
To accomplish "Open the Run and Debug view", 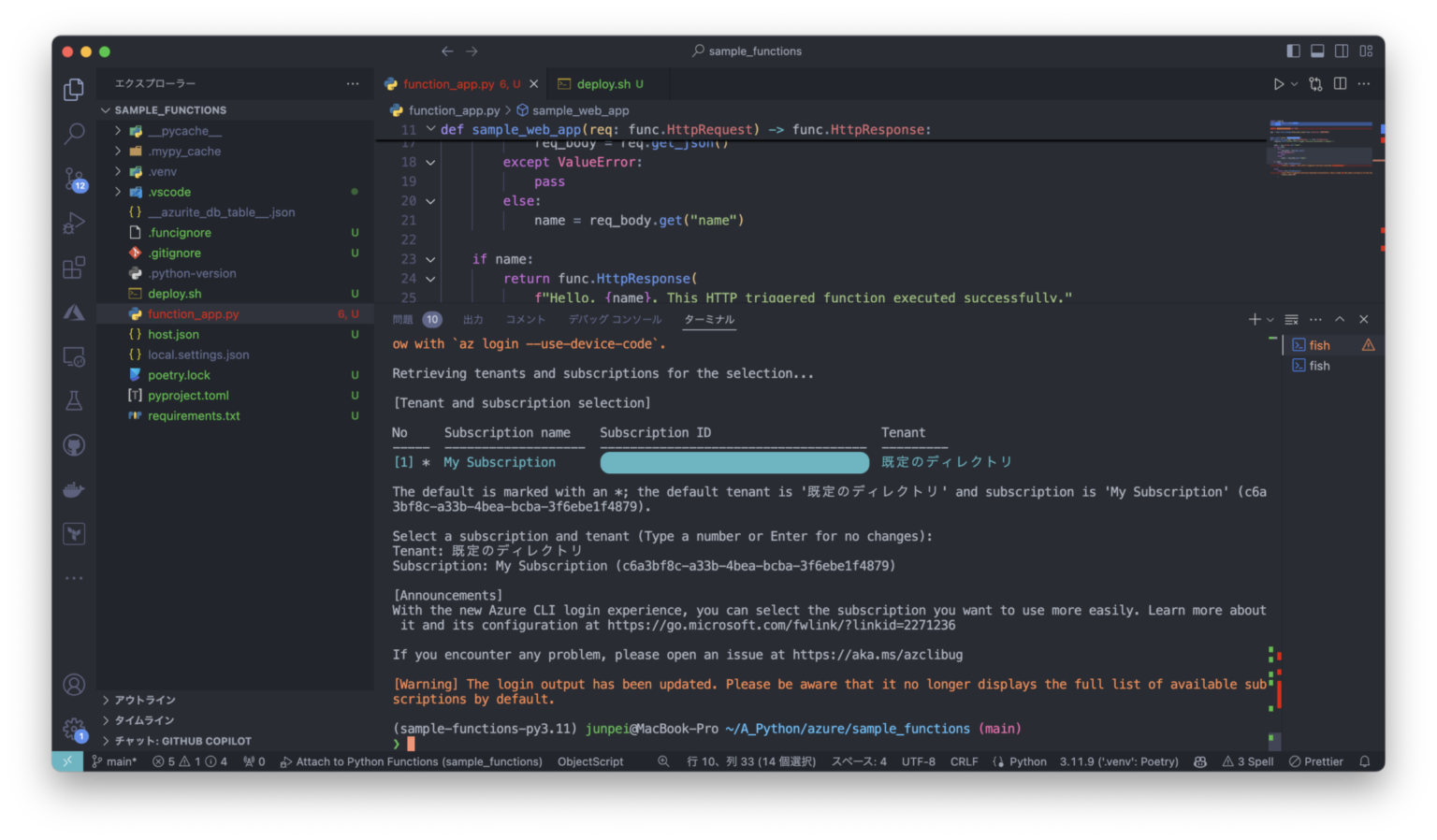I will pos(74,223).
